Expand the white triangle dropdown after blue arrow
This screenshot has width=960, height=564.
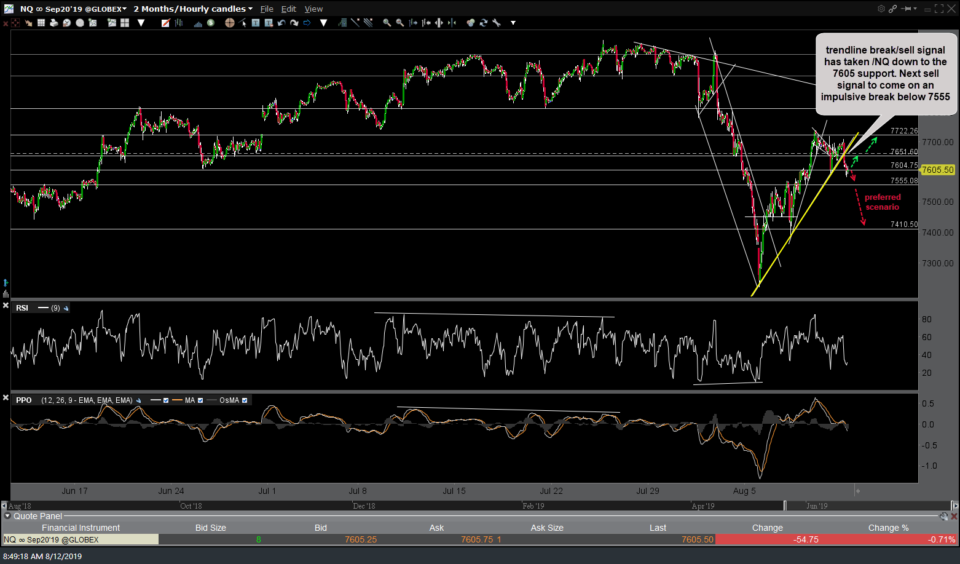coord(323,23)
